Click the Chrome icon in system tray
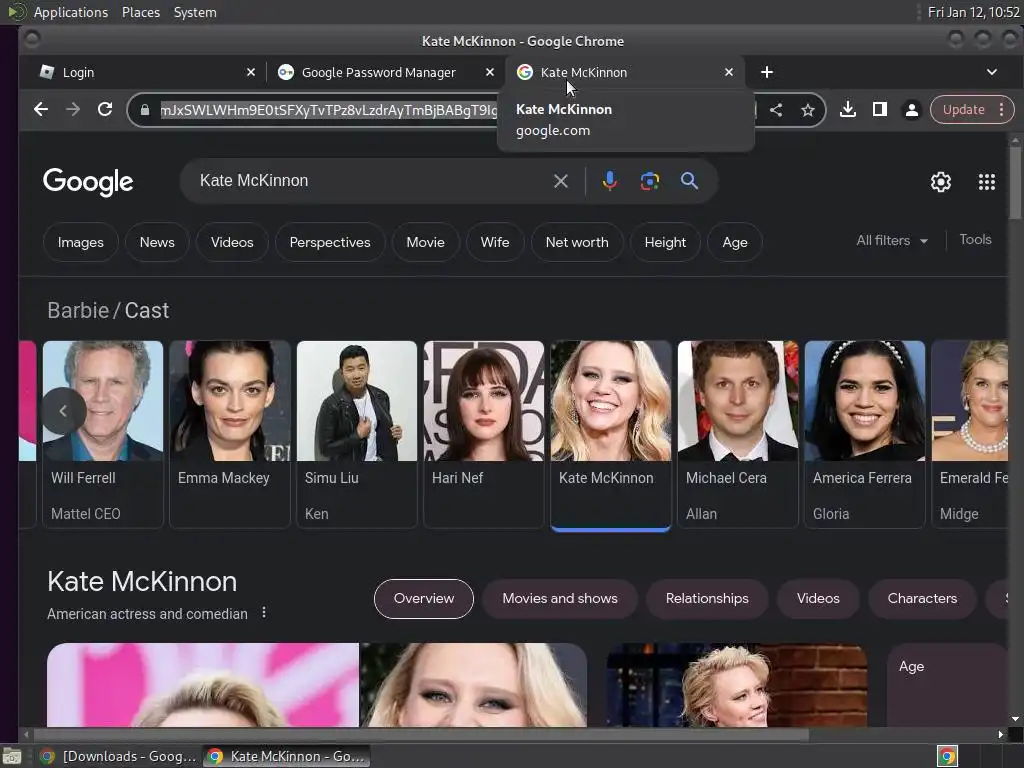This screenshot has width=1024, height=768. 947,756
